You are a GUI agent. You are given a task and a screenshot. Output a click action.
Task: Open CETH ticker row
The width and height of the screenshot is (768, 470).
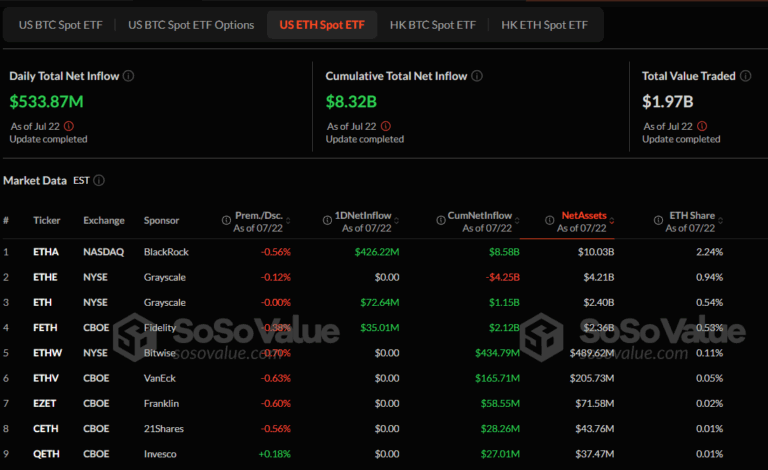46,429
